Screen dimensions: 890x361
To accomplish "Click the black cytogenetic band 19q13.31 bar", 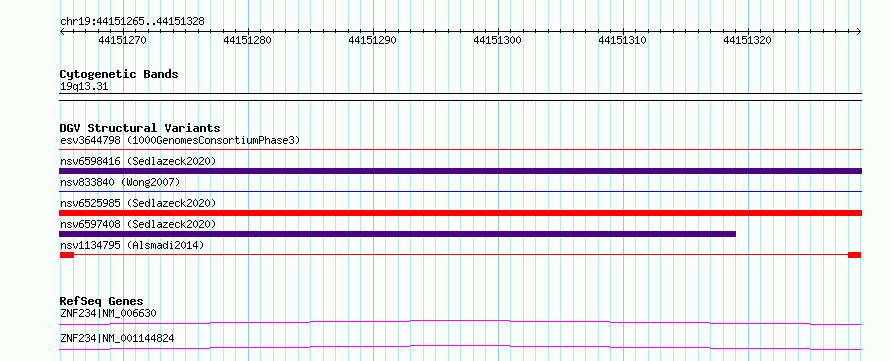I will pyautogui.click(x=460, y=97).
